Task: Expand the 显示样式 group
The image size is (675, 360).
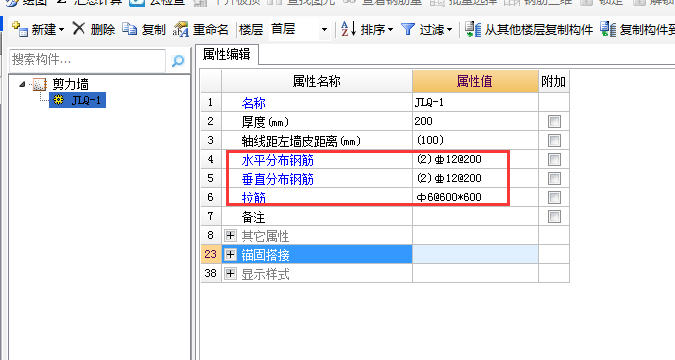Action: 230,273
